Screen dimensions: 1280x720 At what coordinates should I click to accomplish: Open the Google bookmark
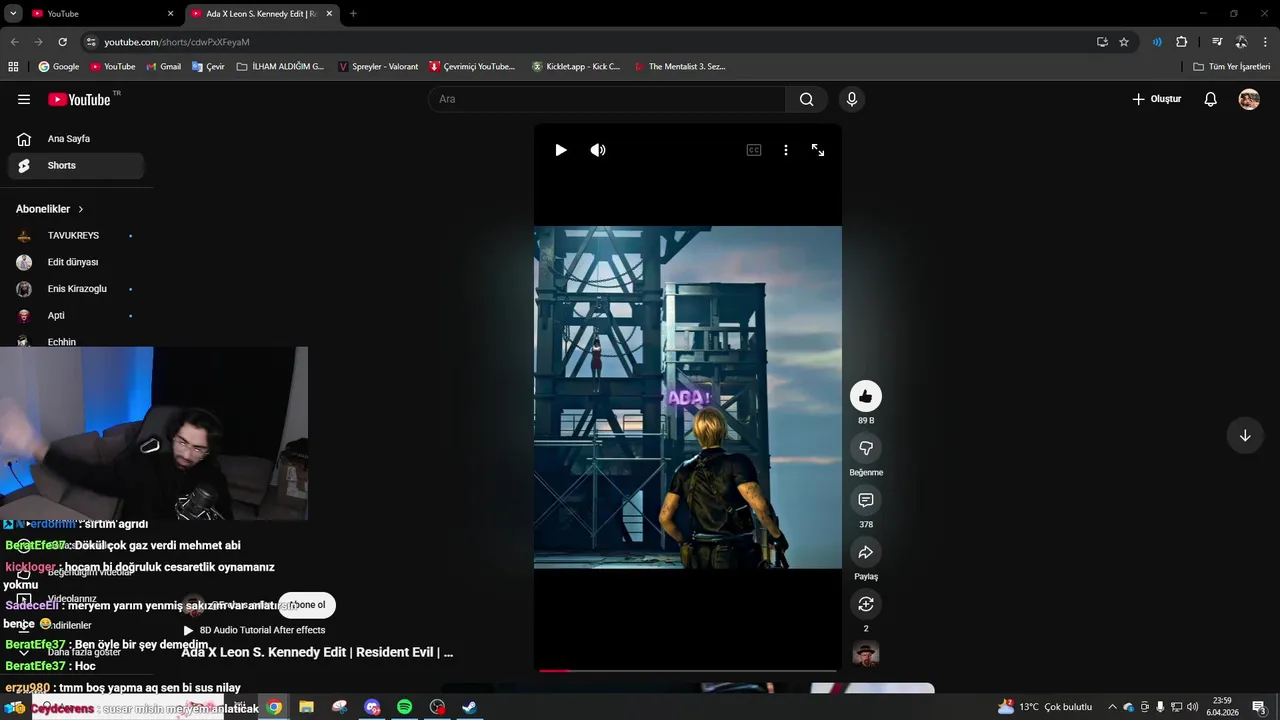[58, 67]
